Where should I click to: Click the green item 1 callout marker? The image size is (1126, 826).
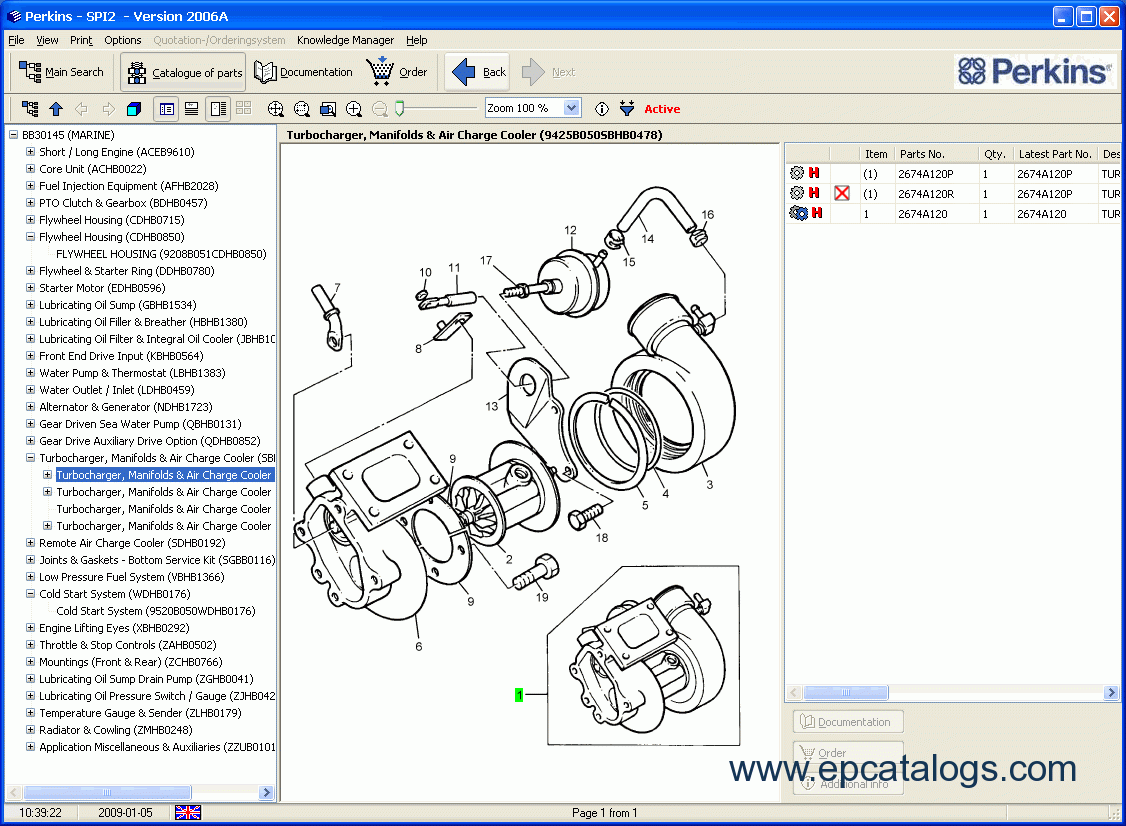click(519, 695)
